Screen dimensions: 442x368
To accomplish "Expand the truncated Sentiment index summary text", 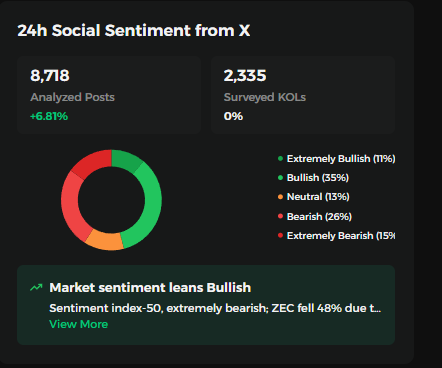I will click(215, 308).
